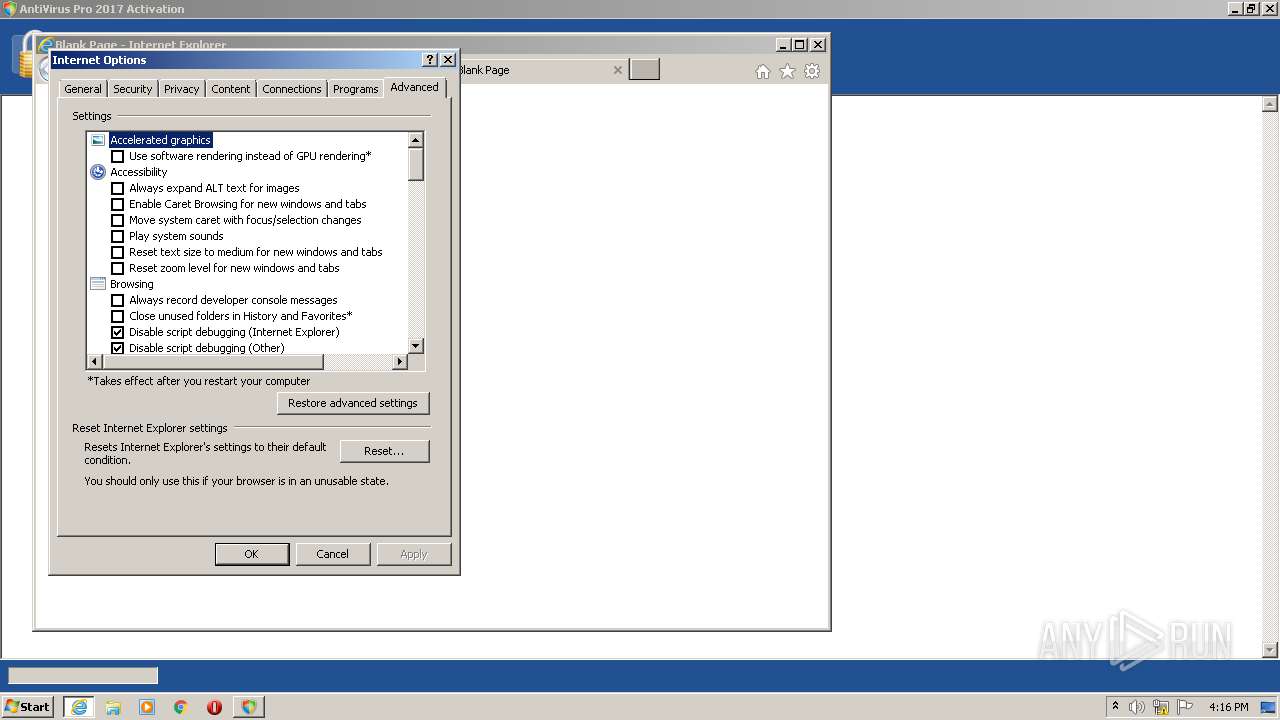Uncheck Disable script debugging (Other)
Screen dimensions: 1280x720
117,348
